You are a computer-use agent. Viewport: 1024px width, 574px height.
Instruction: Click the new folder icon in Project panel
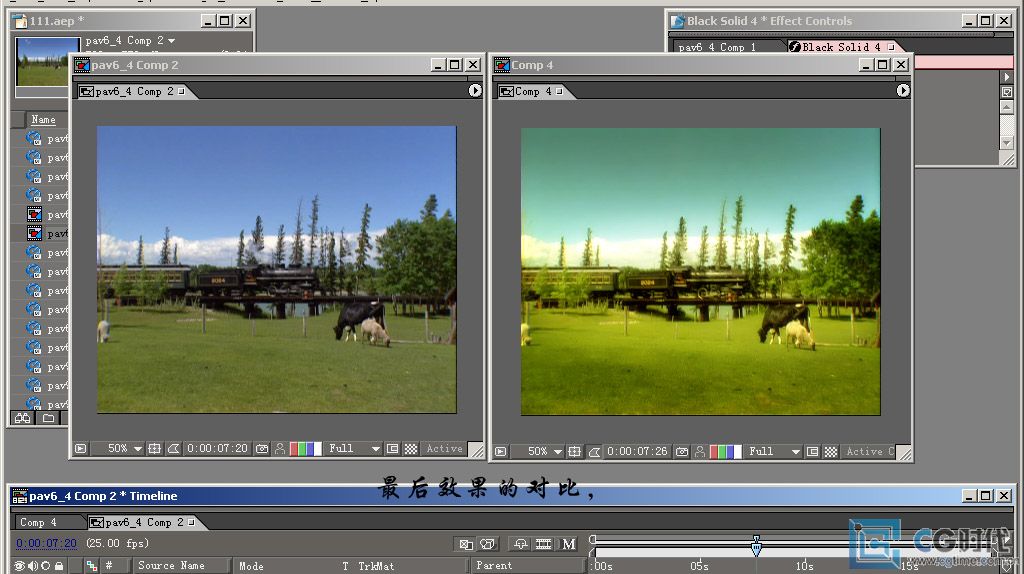48,418
